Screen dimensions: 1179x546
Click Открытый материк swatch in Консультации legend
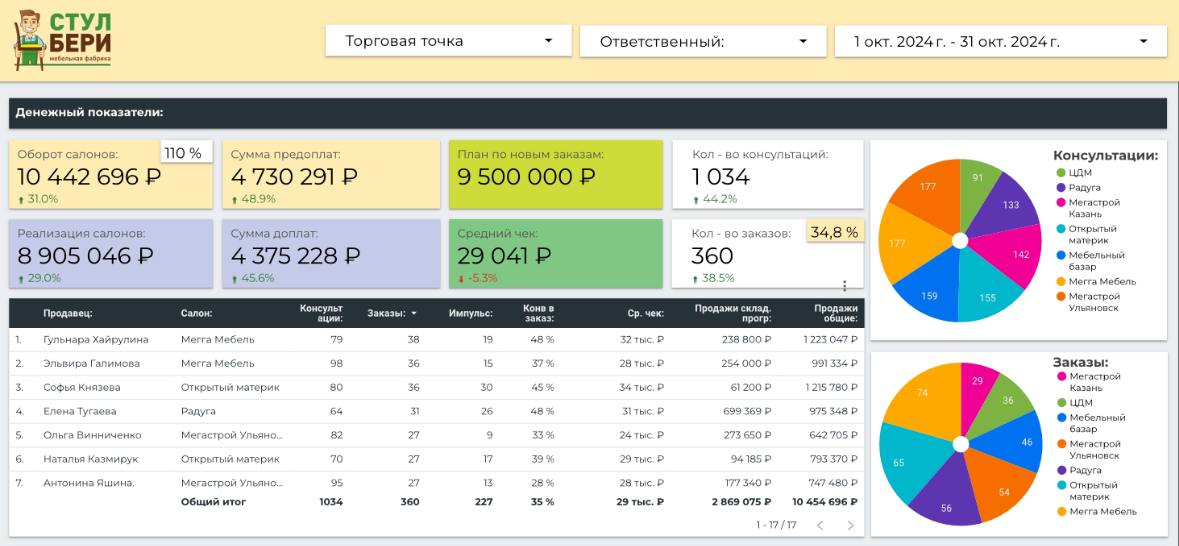pos(1060,229)
